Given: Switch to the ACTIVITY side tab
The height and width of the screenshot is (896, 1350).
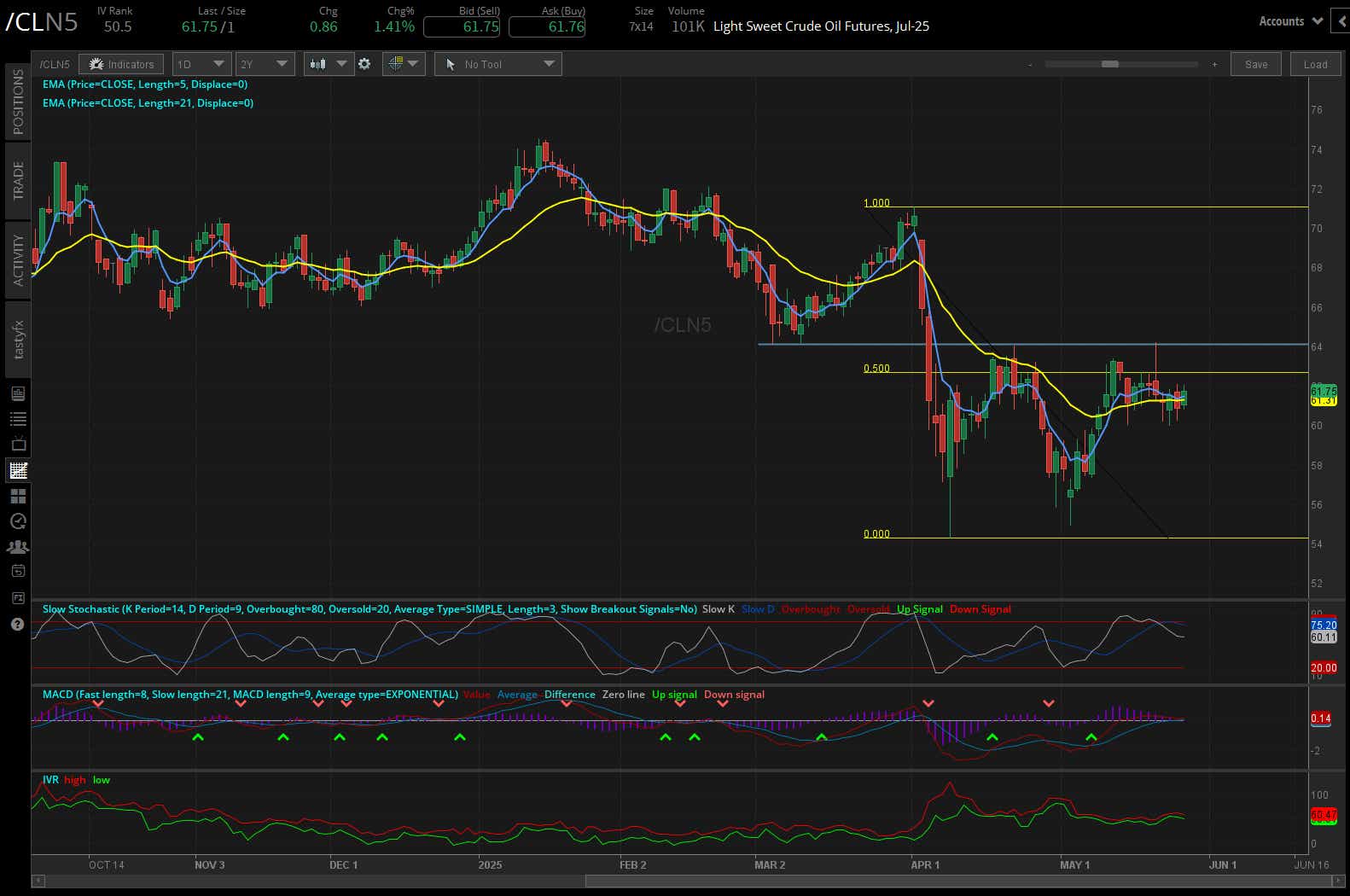Looking at the screenshot, I should coord(18,259).
